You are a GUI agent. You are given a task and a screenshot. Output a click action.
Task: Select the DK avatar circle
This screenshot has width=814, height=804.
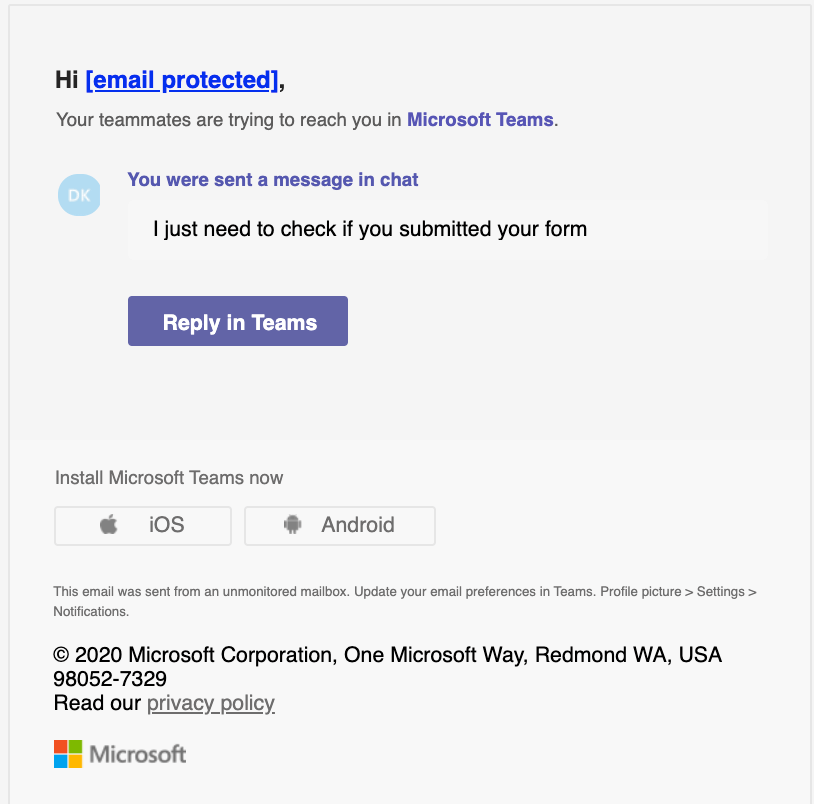[79, 195]
